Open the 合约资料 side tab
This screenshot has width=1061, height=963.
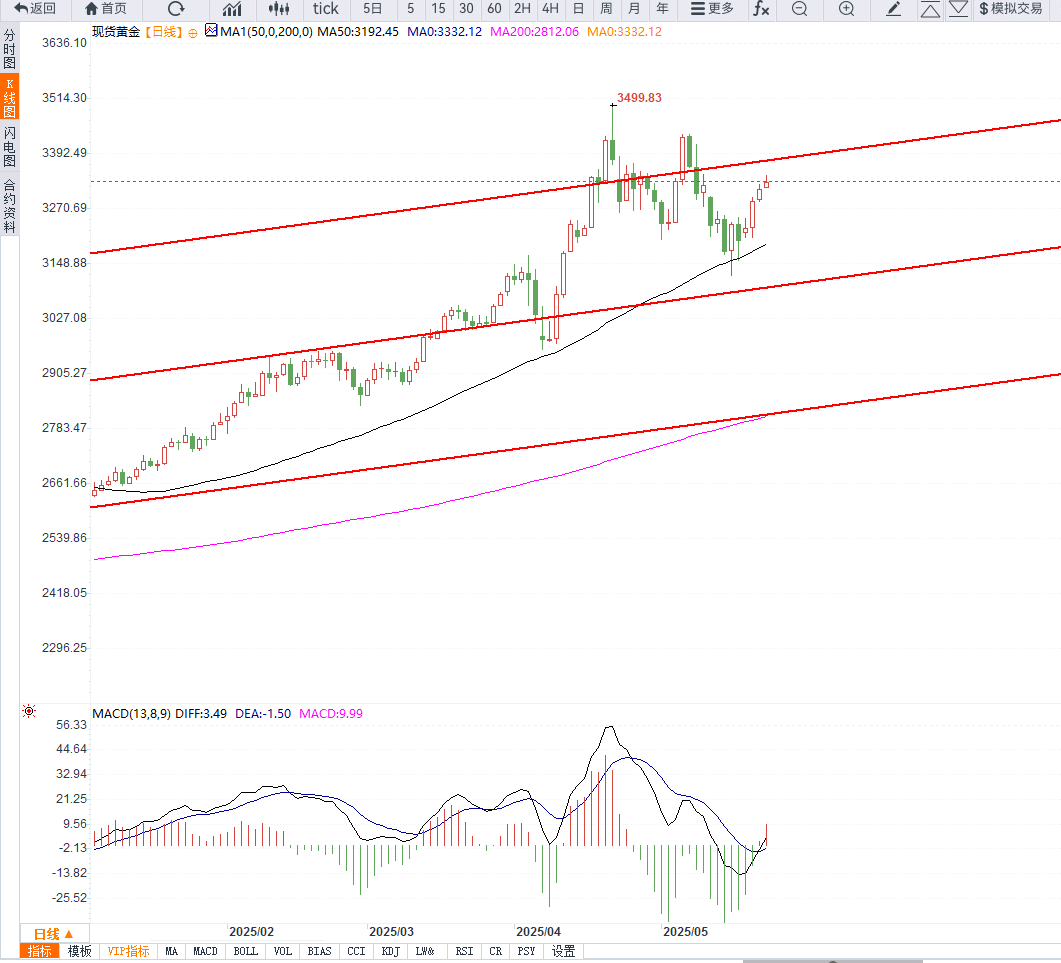pos(9,206)
